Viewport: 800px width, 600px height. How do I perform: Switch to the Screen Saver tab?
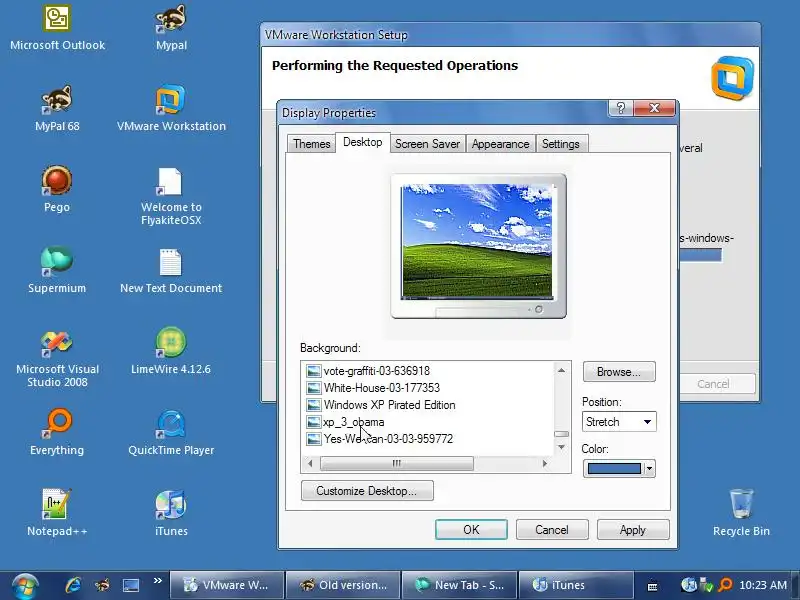(427, 144)
